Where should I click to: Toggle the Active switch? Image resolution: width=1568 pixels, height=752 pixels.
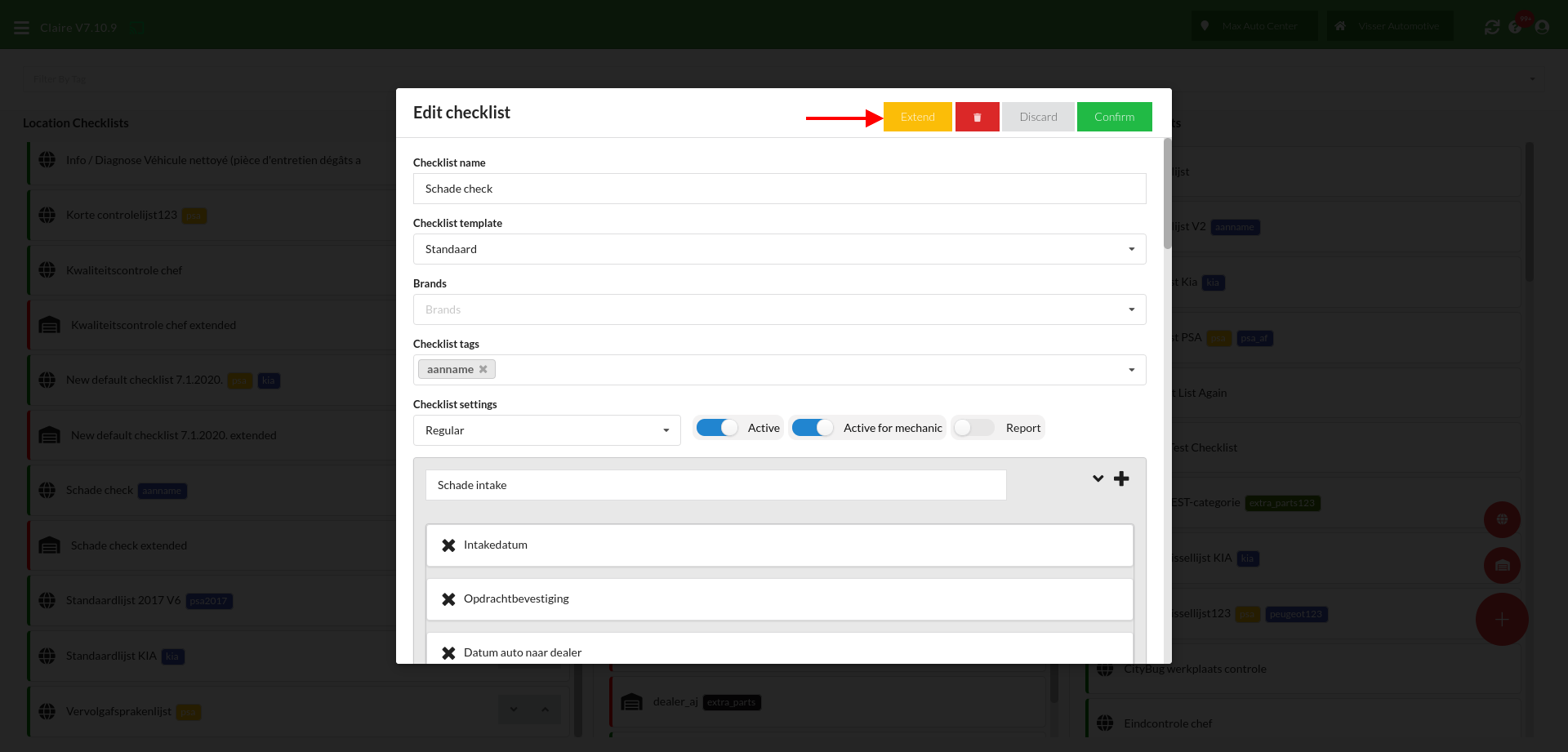point(717,428)
